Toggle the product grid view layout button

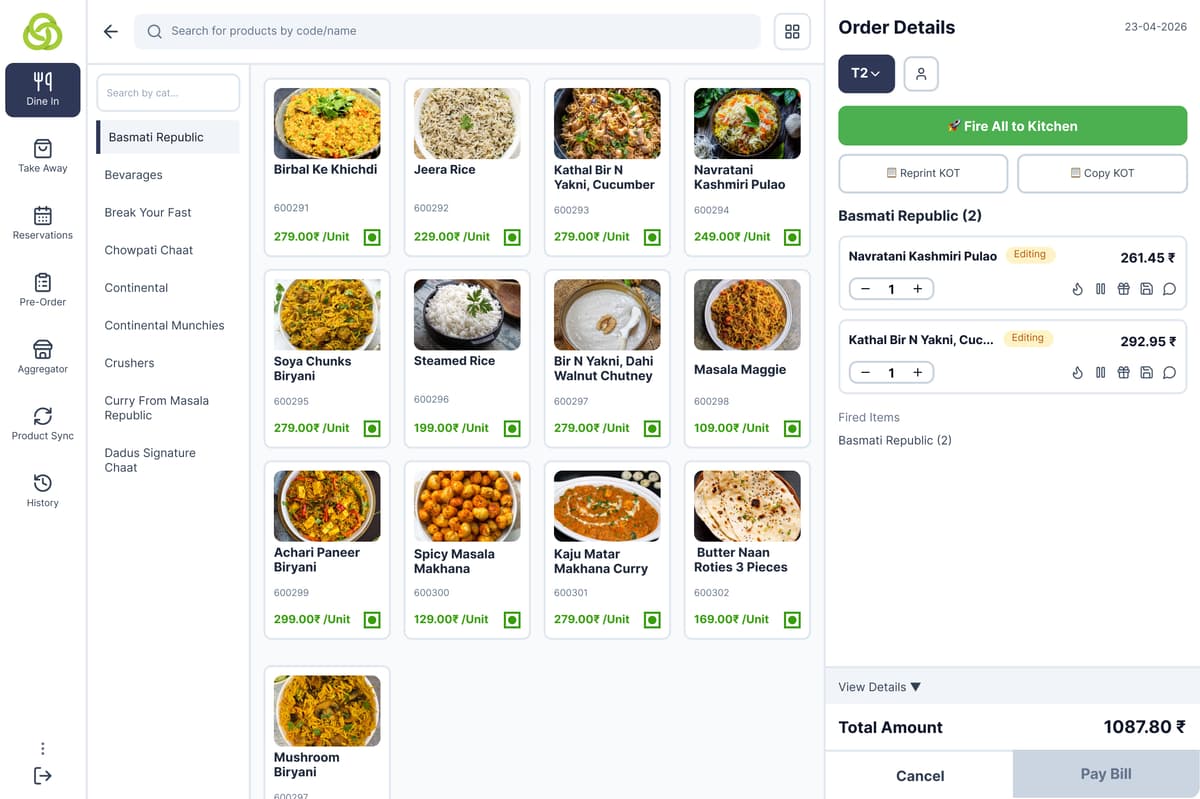click(x=792, y=31)
